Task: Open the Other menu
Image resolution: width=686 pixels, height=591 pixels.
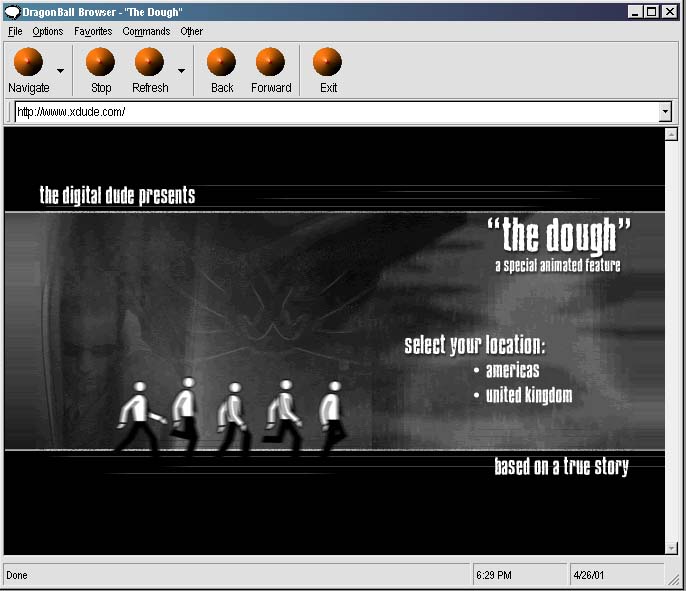Action: coord(191,31)
